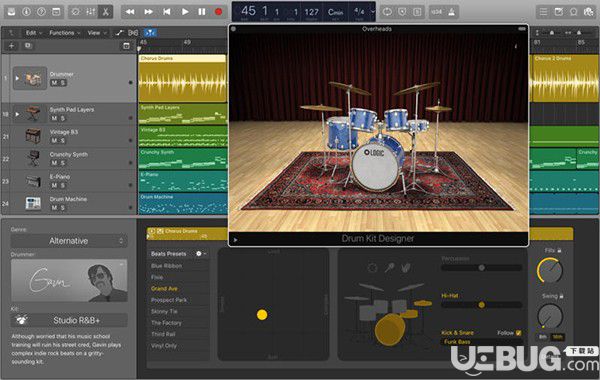This screenshot has height=380, width=600.
Task: Open the Inspector info button
Action: tap(26, 12)
